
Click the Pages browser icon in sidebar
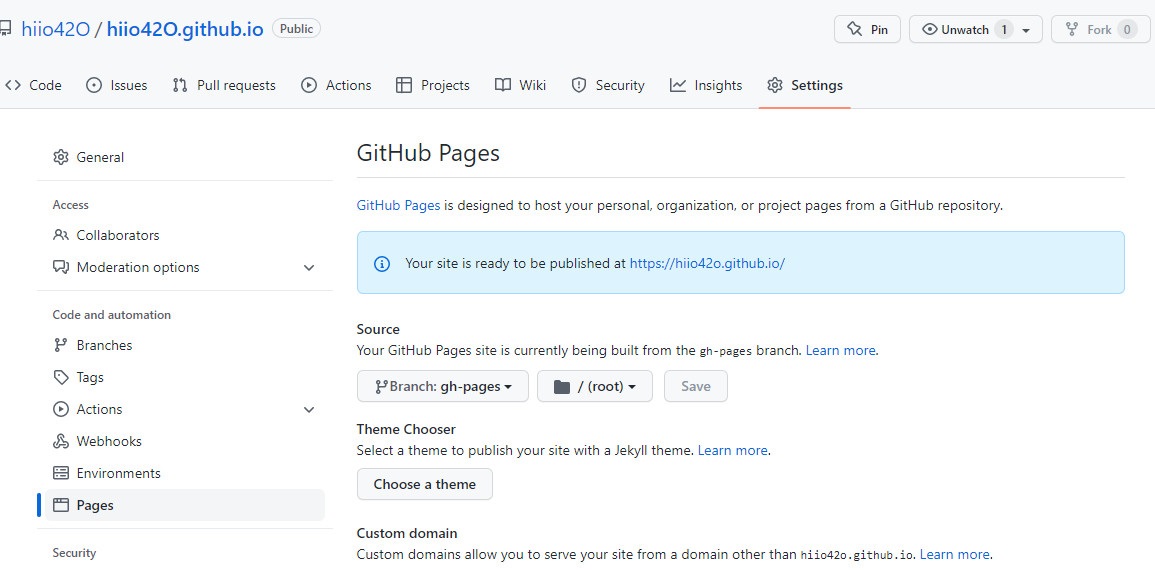(60, 505)
